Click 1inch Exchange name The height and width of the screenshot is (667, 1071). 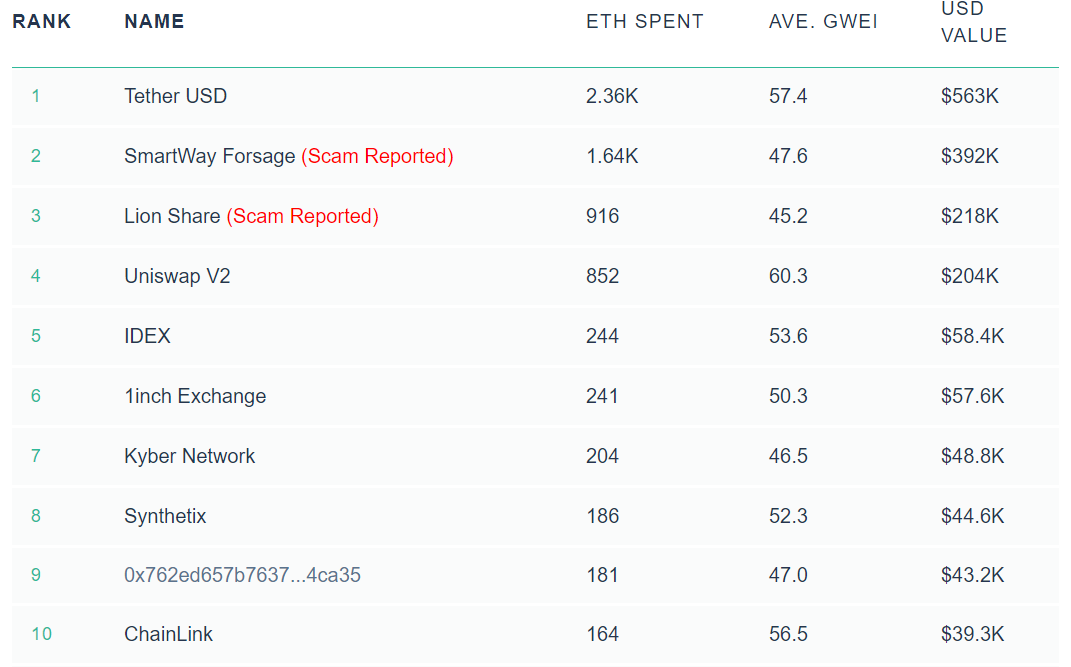[x=195, y=396]
